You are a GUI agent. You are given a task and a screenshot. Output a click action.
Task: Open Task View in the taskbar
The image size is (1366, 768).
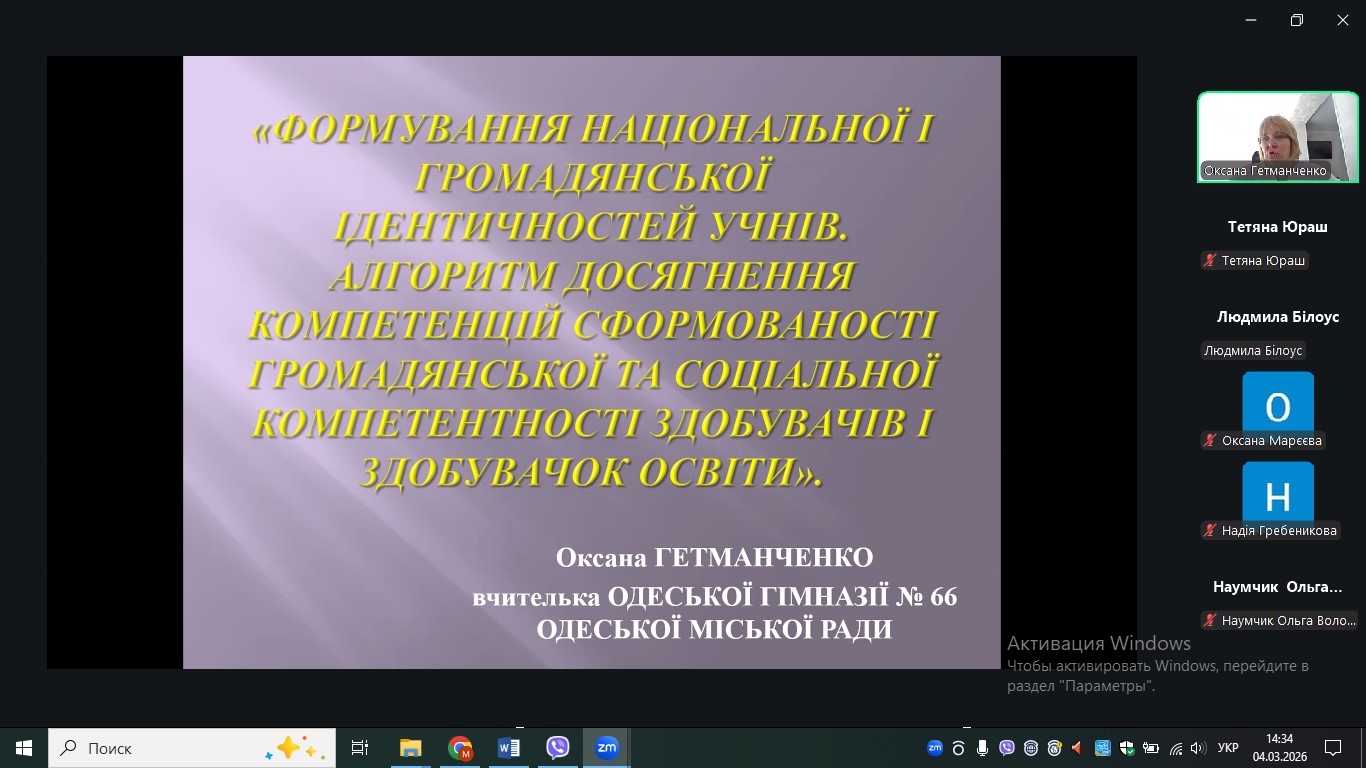coord(360,748)
